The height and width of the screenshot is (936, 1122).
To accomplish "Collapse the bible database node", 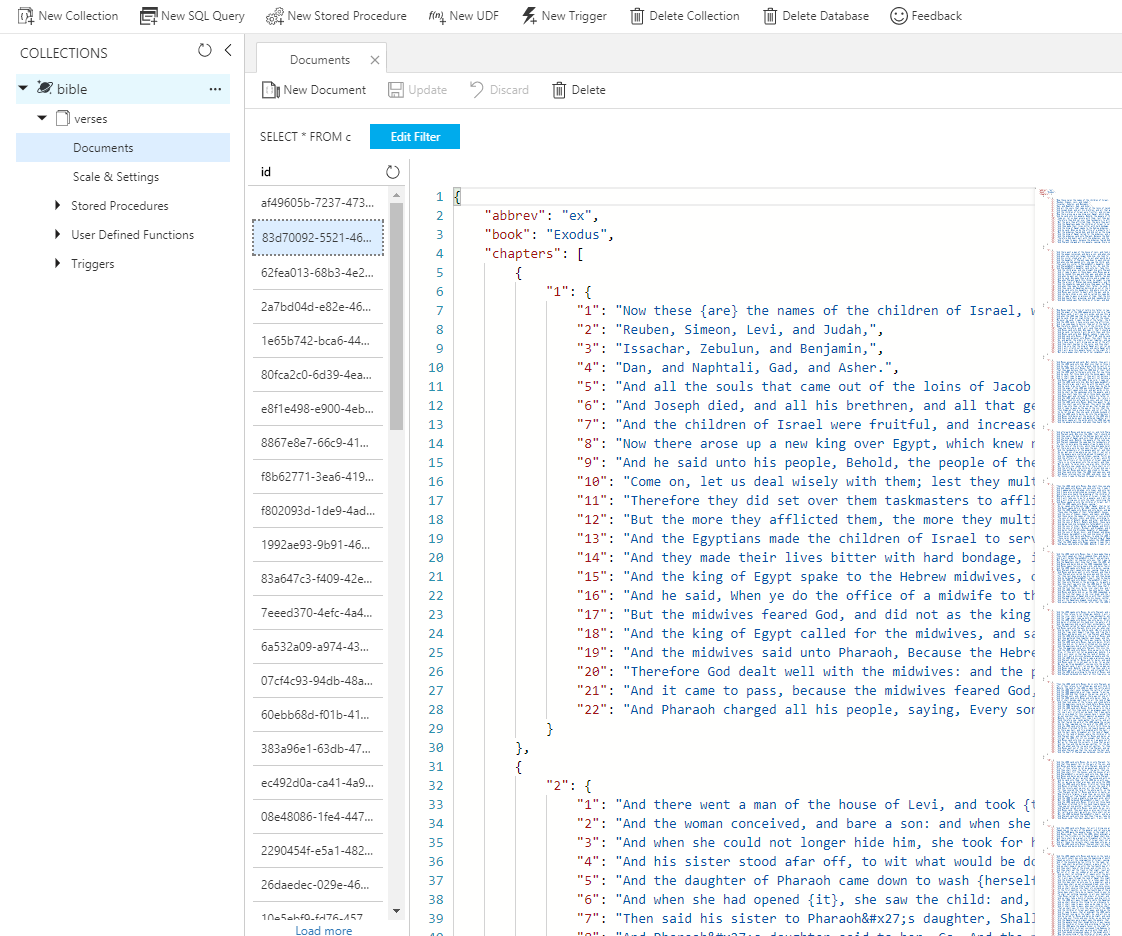I will (23, 89).
